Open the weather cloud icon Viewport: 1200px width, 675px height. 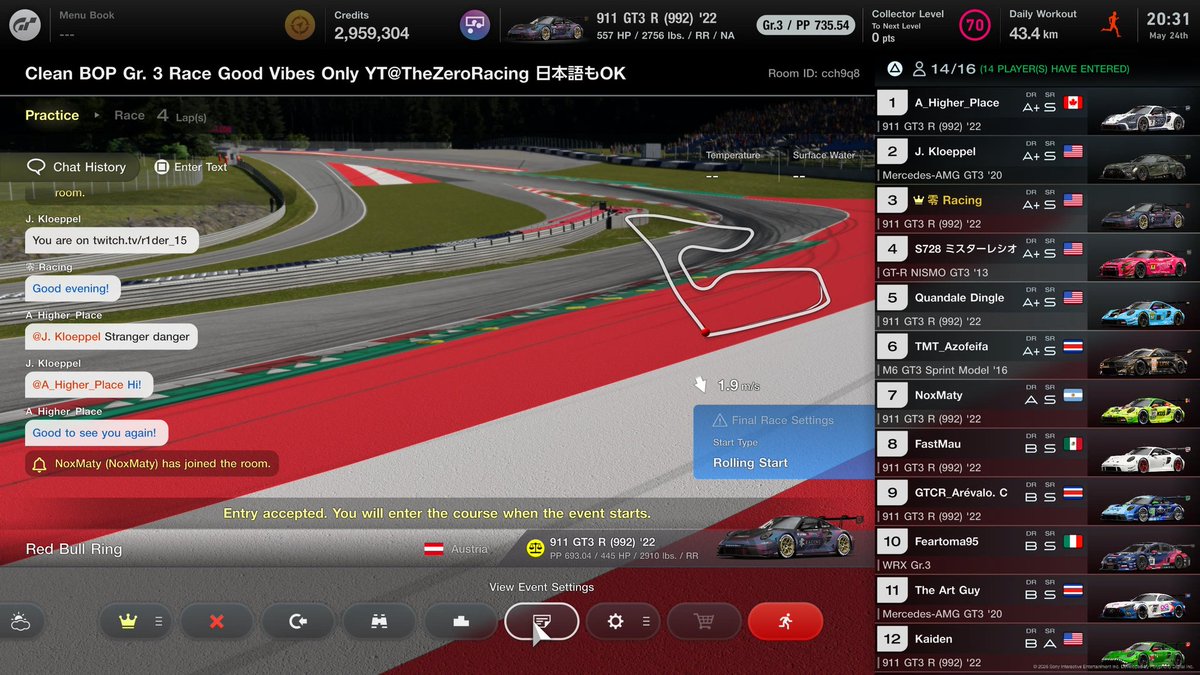point(20,621)
